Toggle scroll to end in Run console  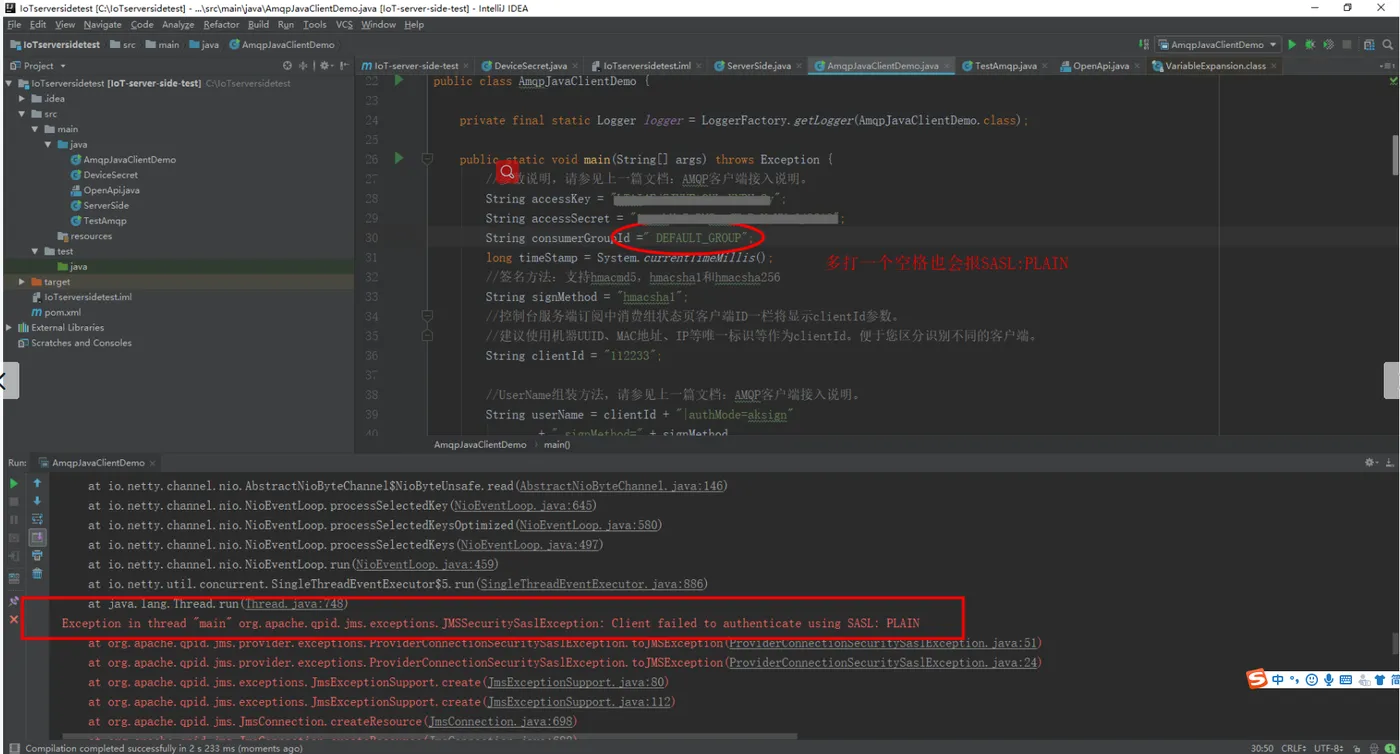(x=37, y=538)
